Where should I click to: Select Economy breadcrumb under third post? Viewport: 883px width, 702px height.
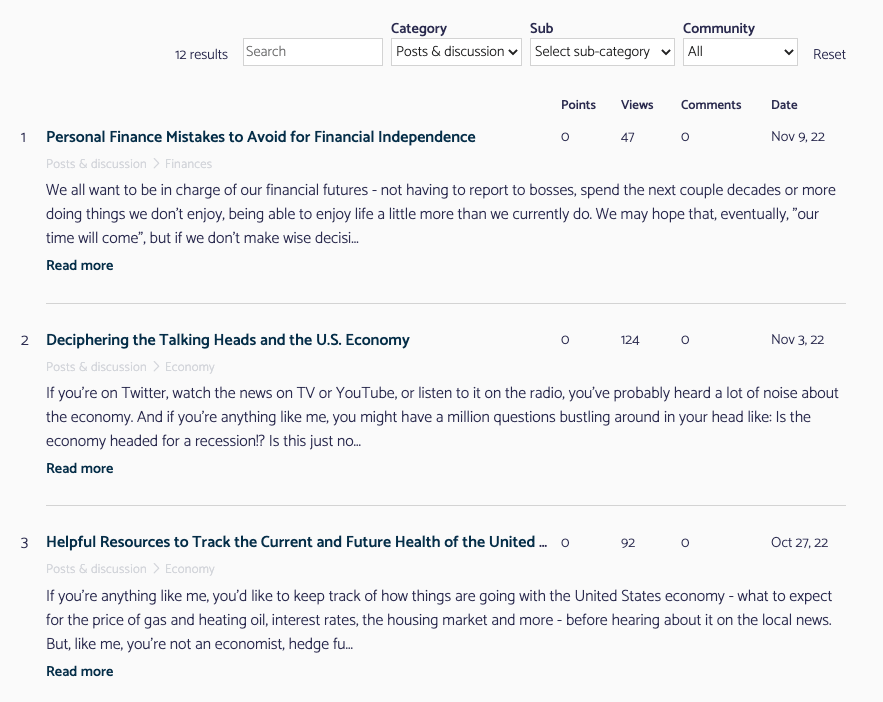(x=189, y=569)
